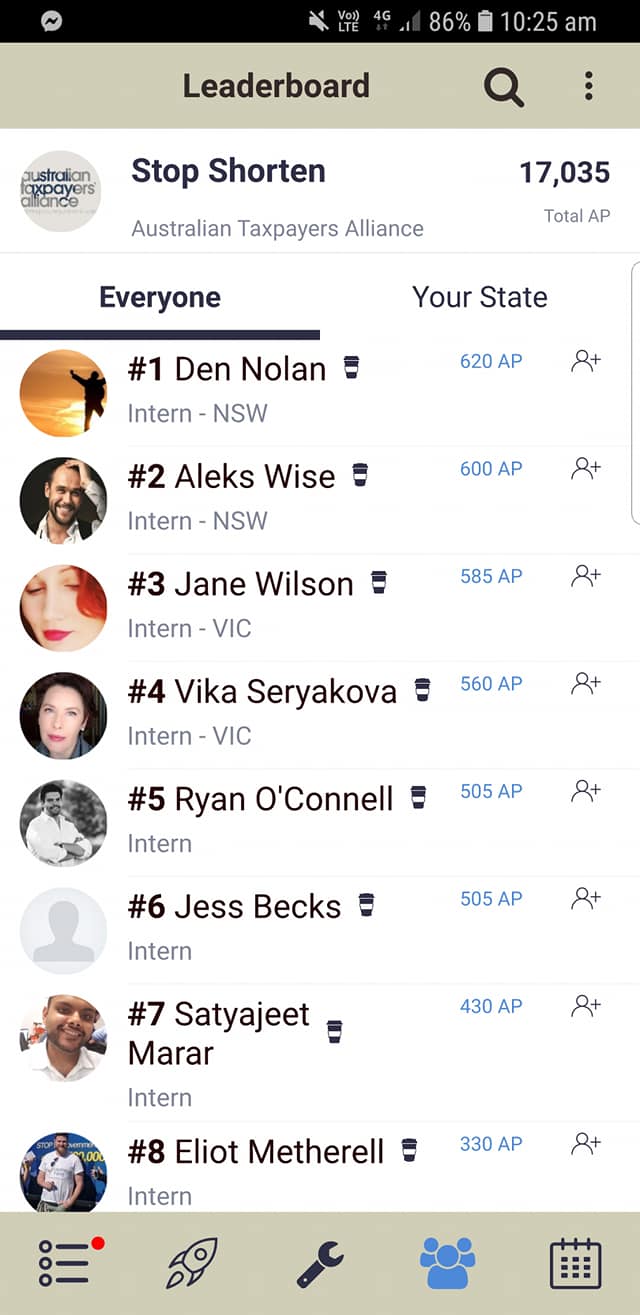This screenshot has width=640, height=1315.
Task: Open the team members icon in bottom bar
Action: pyautogui.click(x=446, y=1262)
